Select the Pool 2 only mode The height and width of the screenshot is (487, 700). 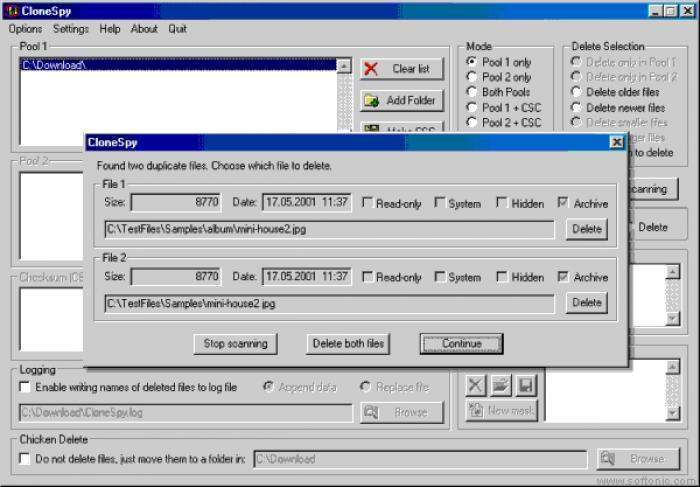click(x=472, y=77)
